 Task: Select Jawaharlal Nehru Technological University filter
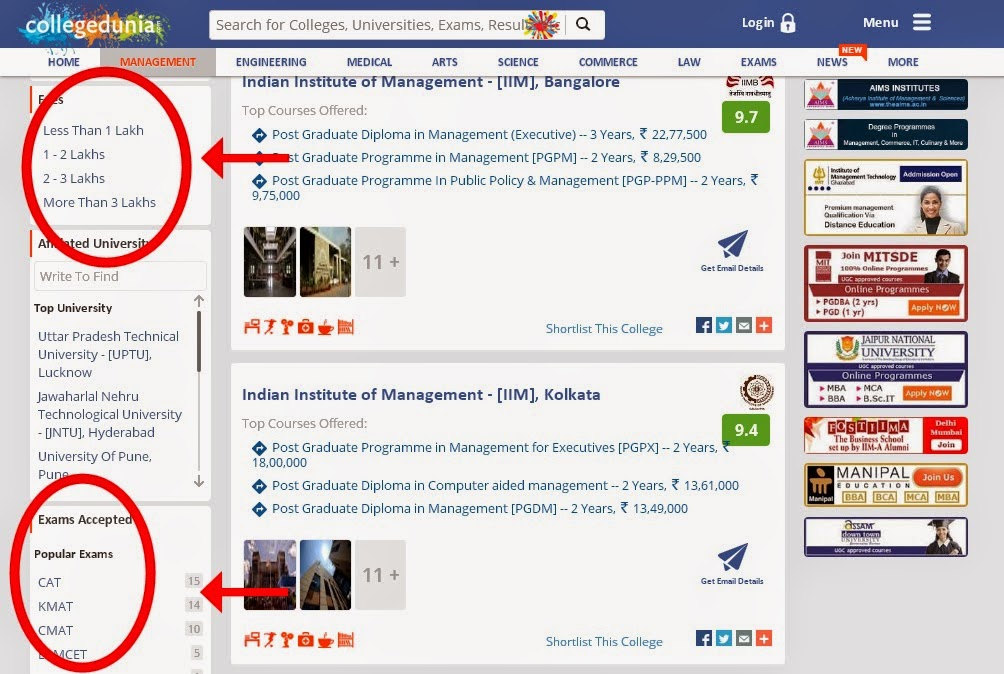point(109,414)
